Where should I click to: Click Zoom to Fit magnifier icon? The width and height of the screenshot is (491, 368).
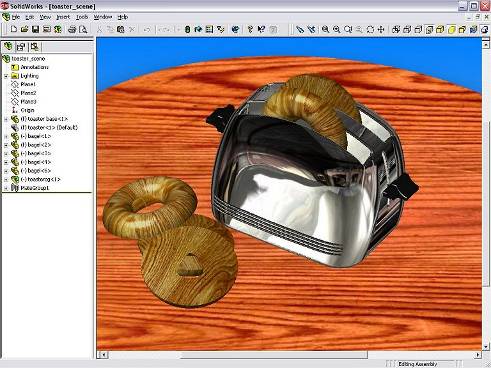[325, 29]
